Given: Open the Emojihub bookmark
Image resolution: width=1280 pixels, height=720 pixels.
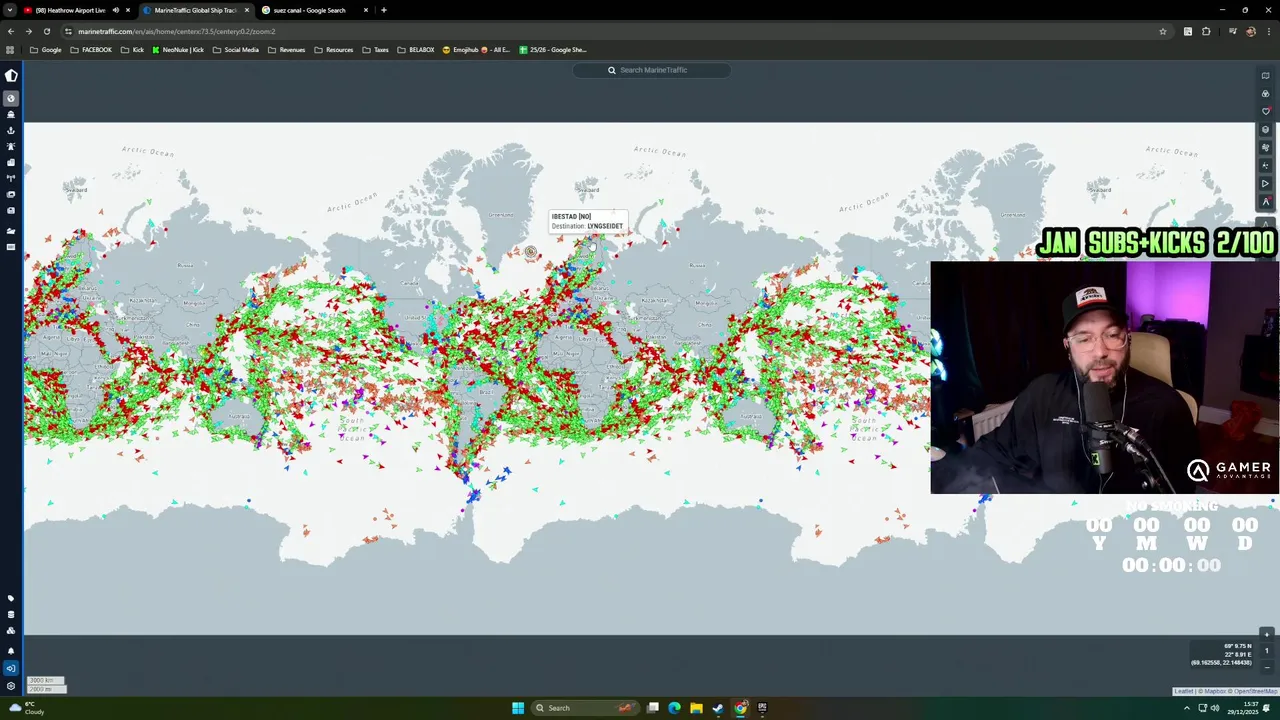Looking at the screenshot, I should click(476, 50).
